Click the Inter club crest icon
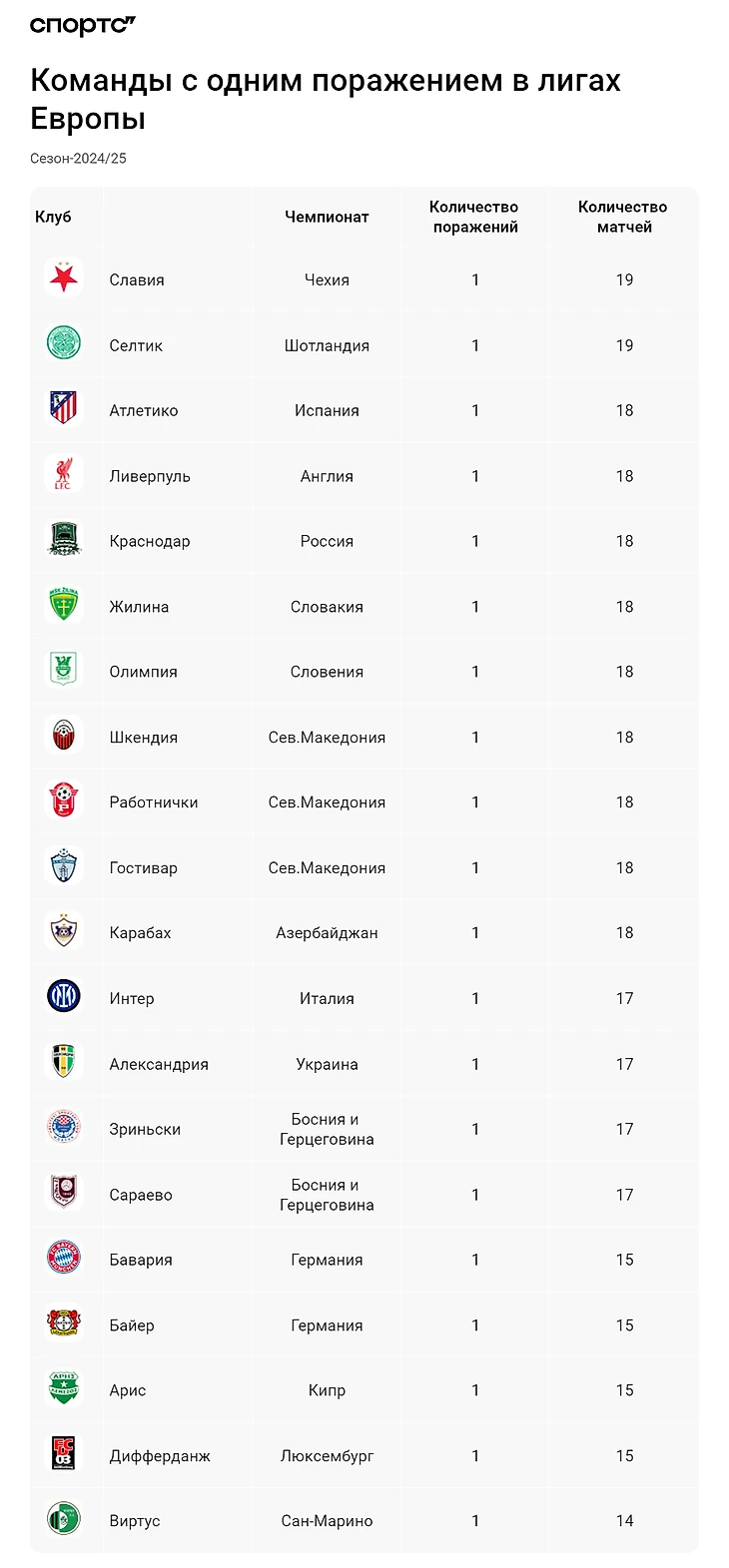This screenshot has height=1568, width=729. [64, 997]
